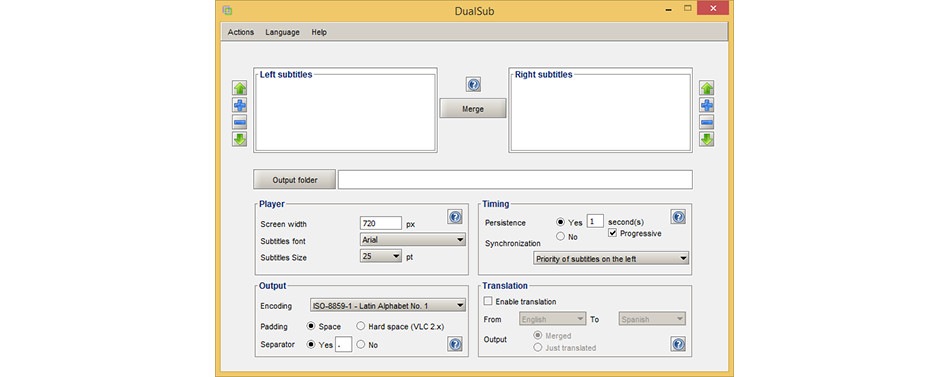Image resolution: width=950 pixels, height=377 pixels.
Task: Click the Screen width 720 field
Action: (381, 223)
